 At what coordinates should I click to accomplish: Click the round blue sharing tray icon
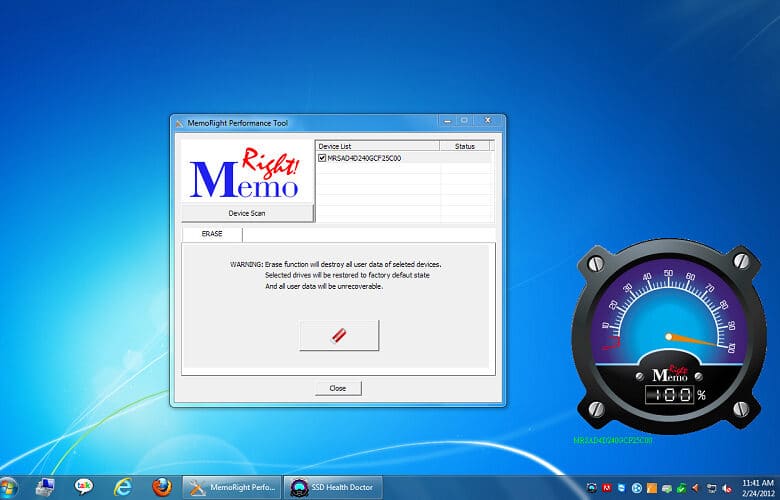[637, 488]
